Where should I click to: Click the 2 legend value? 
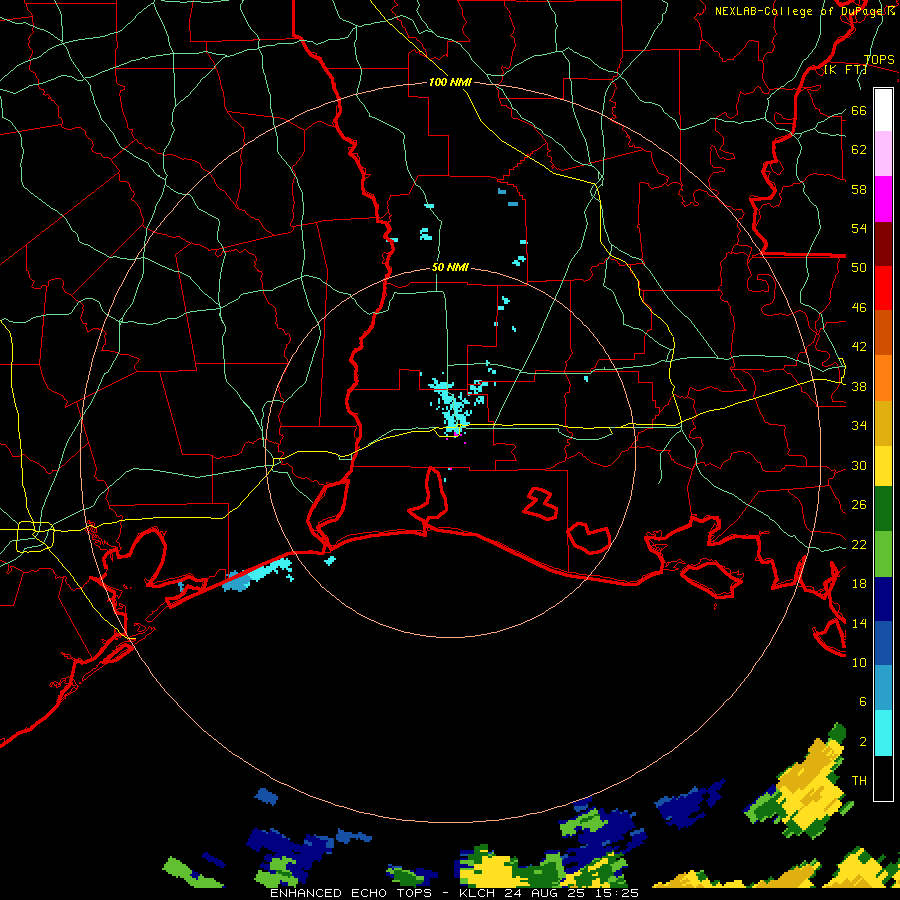[863, 742]
